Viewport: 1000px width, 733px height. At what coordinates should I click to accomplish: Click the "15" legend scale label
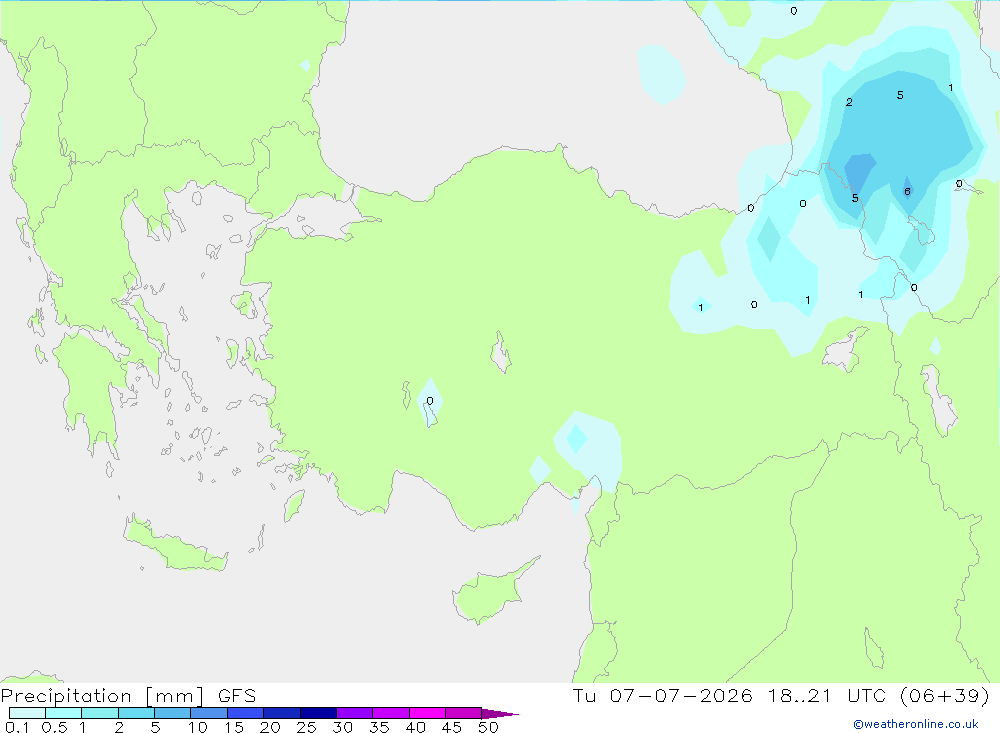click(234, 727)
